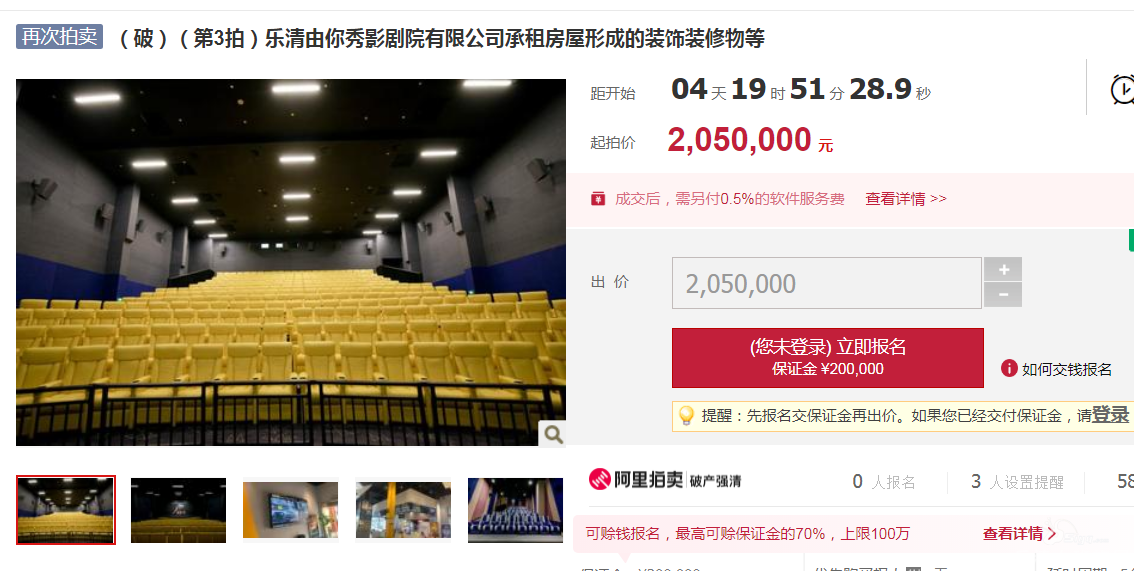Click the 登录 login link in reminder
Viewport: 1134px width, 571px height.
coord(1110,415)
